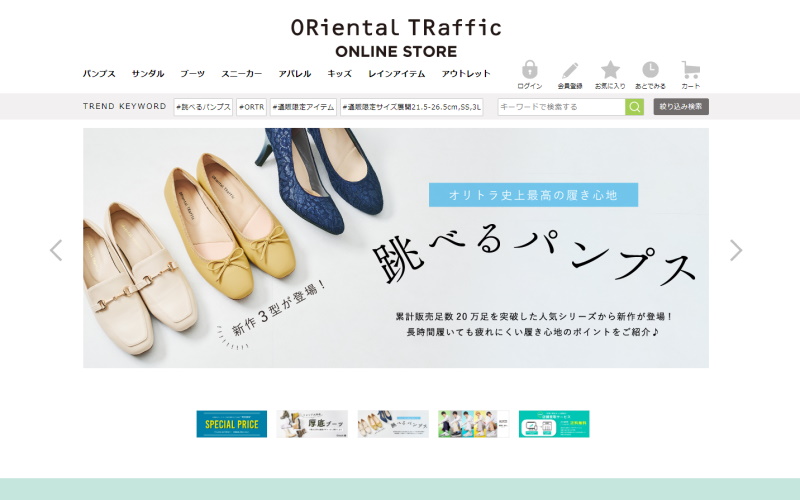This screenshot has width=800, height=500.
Task: Open the パンプス category menu
Action: click(99, 74)
